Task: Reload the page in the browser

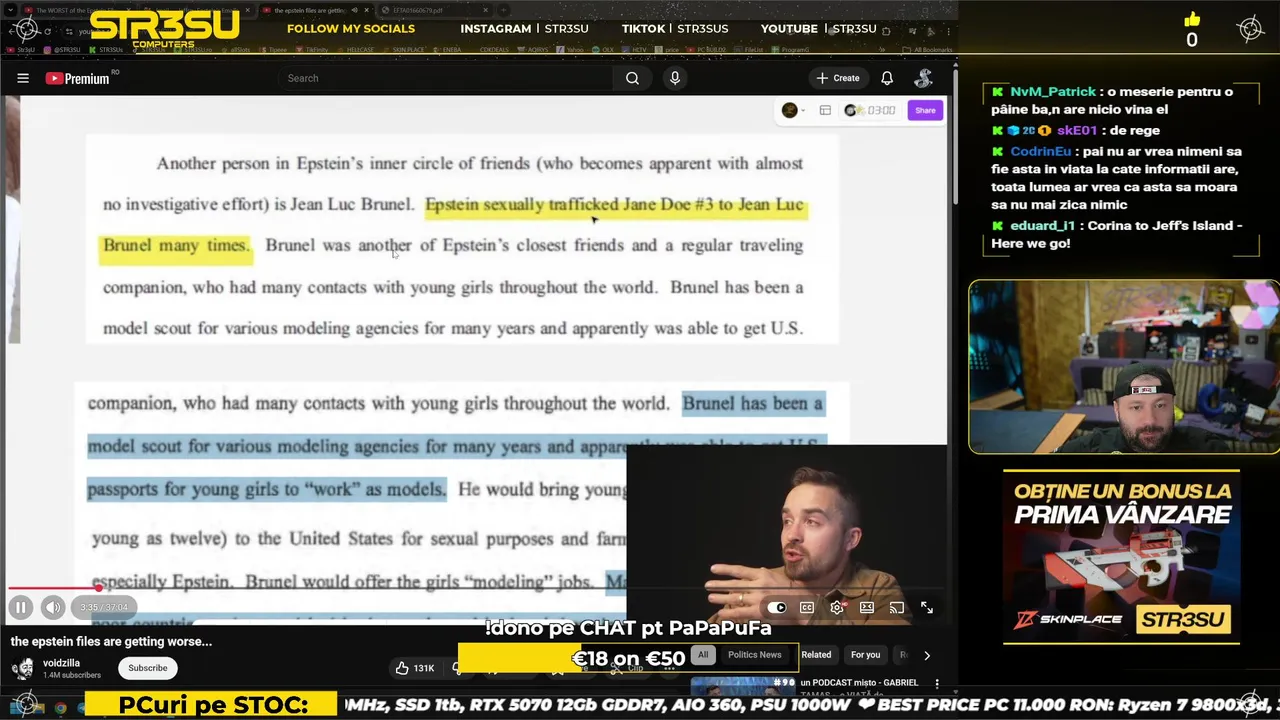Action: (47, 31)
